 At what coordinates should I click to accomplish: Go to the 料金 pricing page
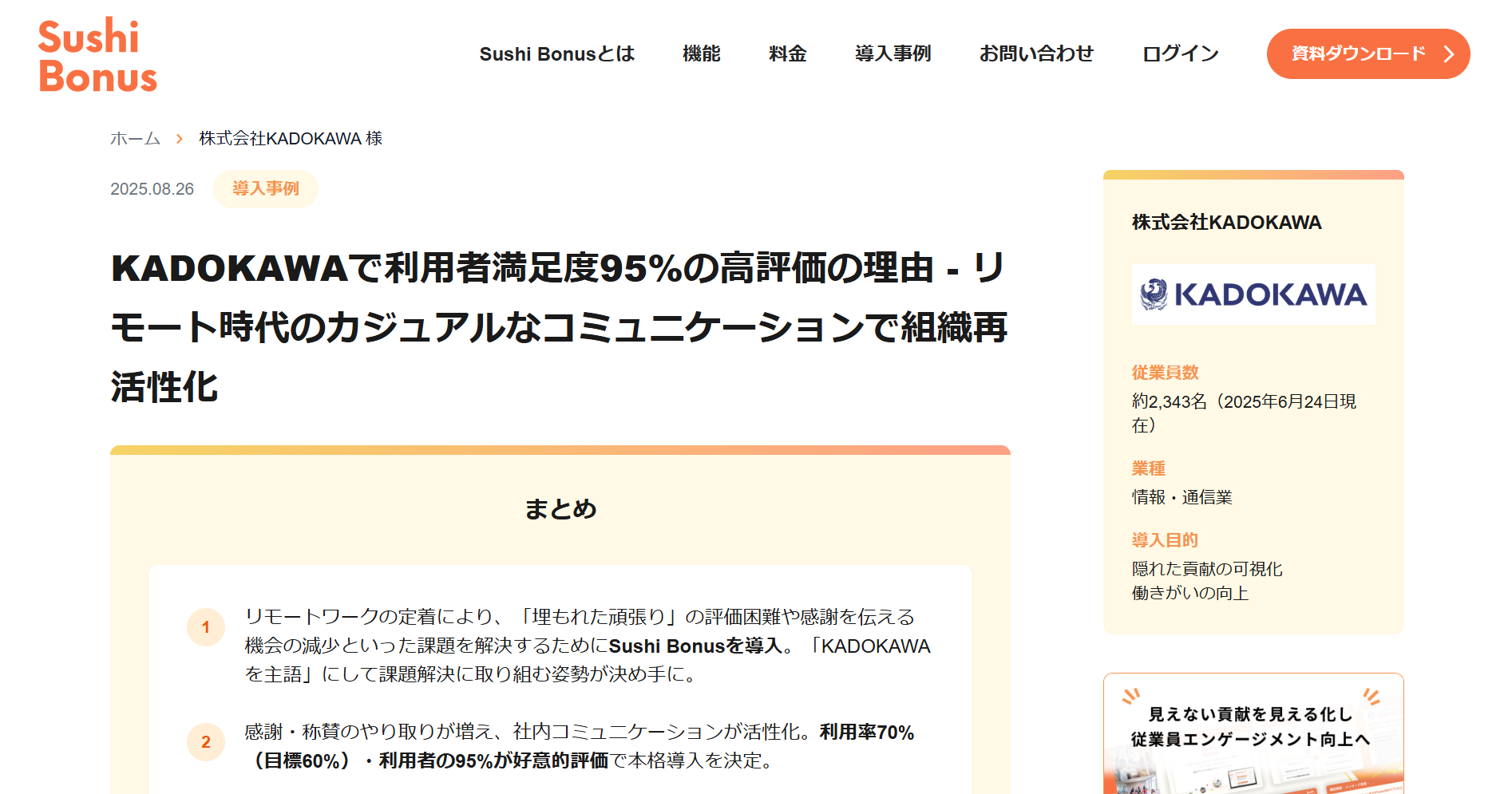coord(787,54)
